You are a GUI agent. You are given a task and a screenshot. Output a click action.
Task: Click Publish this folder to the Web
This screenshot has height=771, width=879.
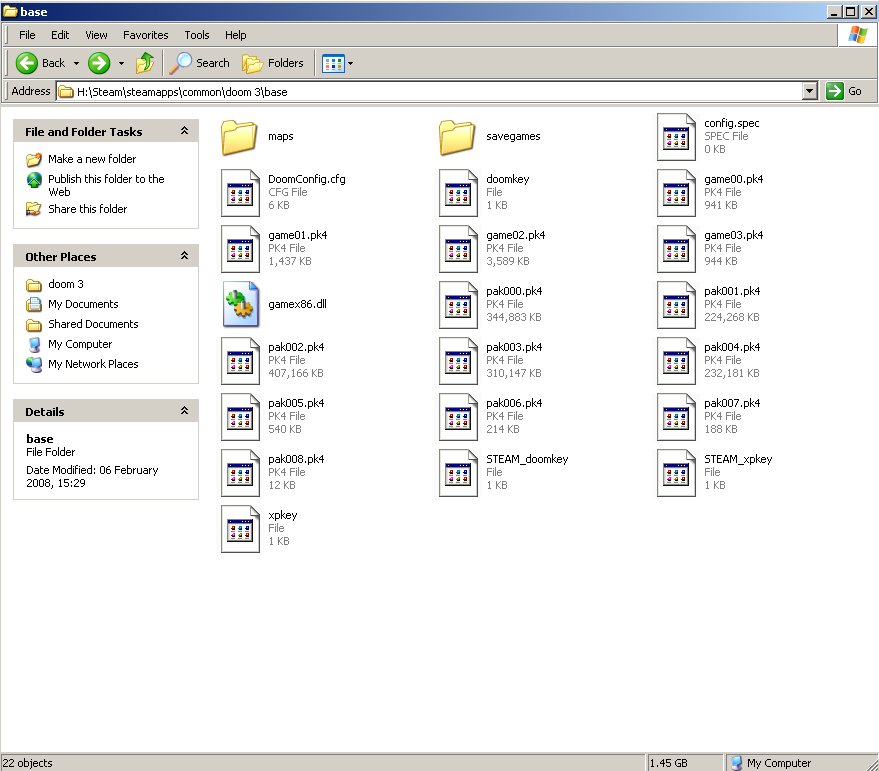click(106, 185)
